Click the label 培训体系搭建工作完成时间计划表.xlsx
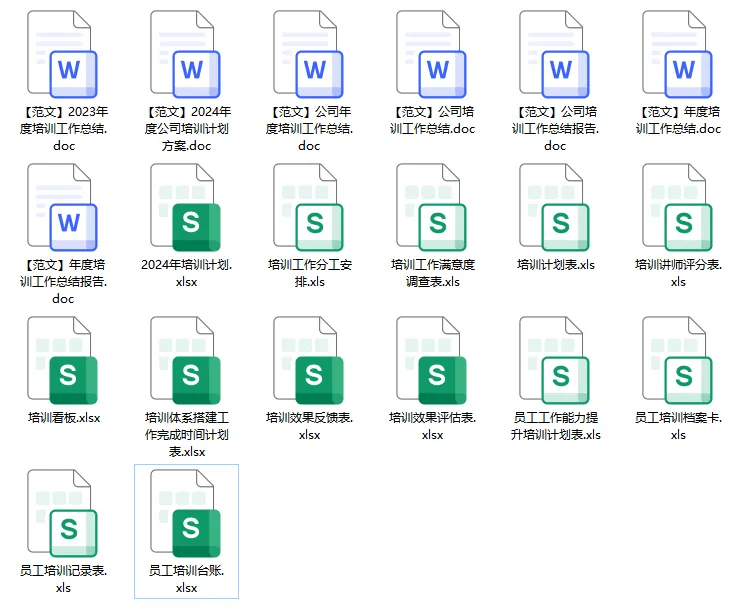Image resolution: width=730 pixels, height=611 pixels. pyautogui.click(x=187, y=434)
